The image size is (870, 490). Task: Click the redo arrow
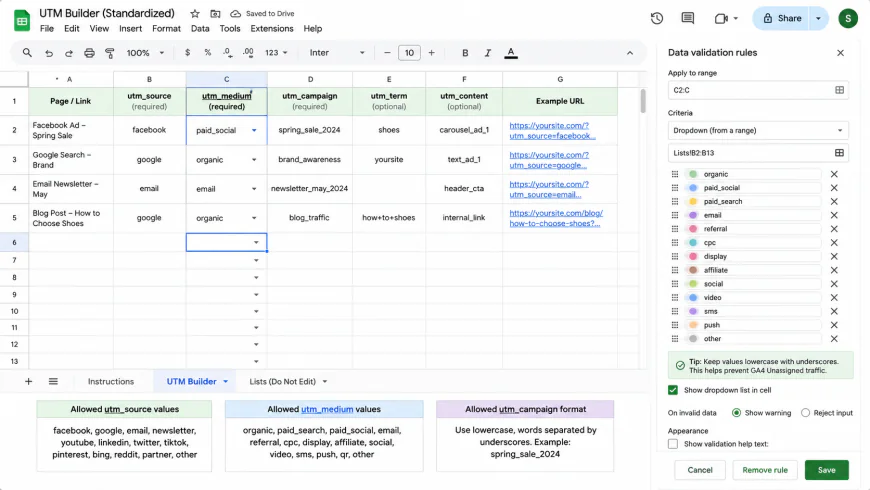69,53
